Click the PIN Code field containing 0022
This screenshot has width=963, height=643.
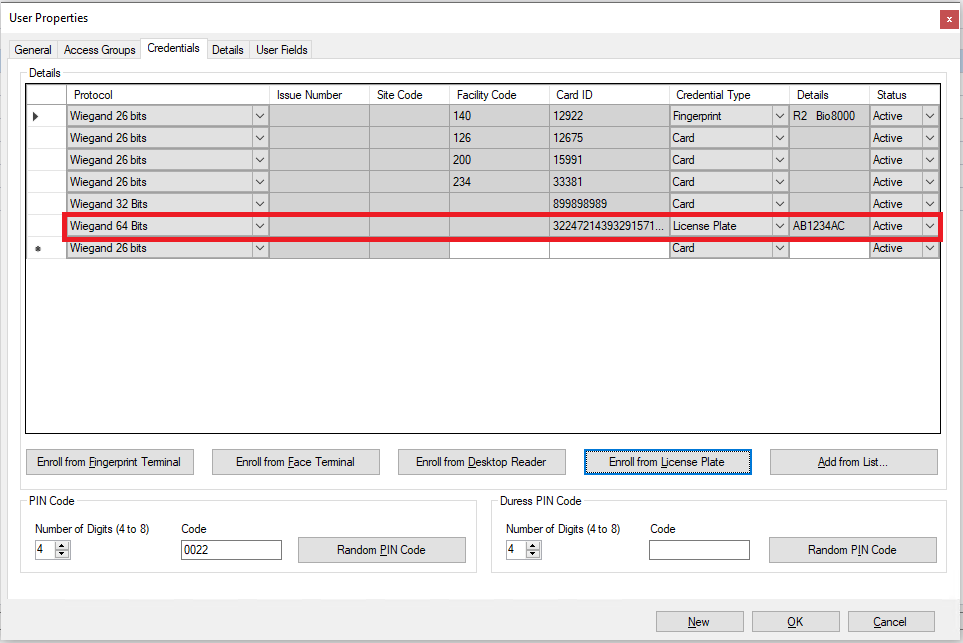(232, 550)
